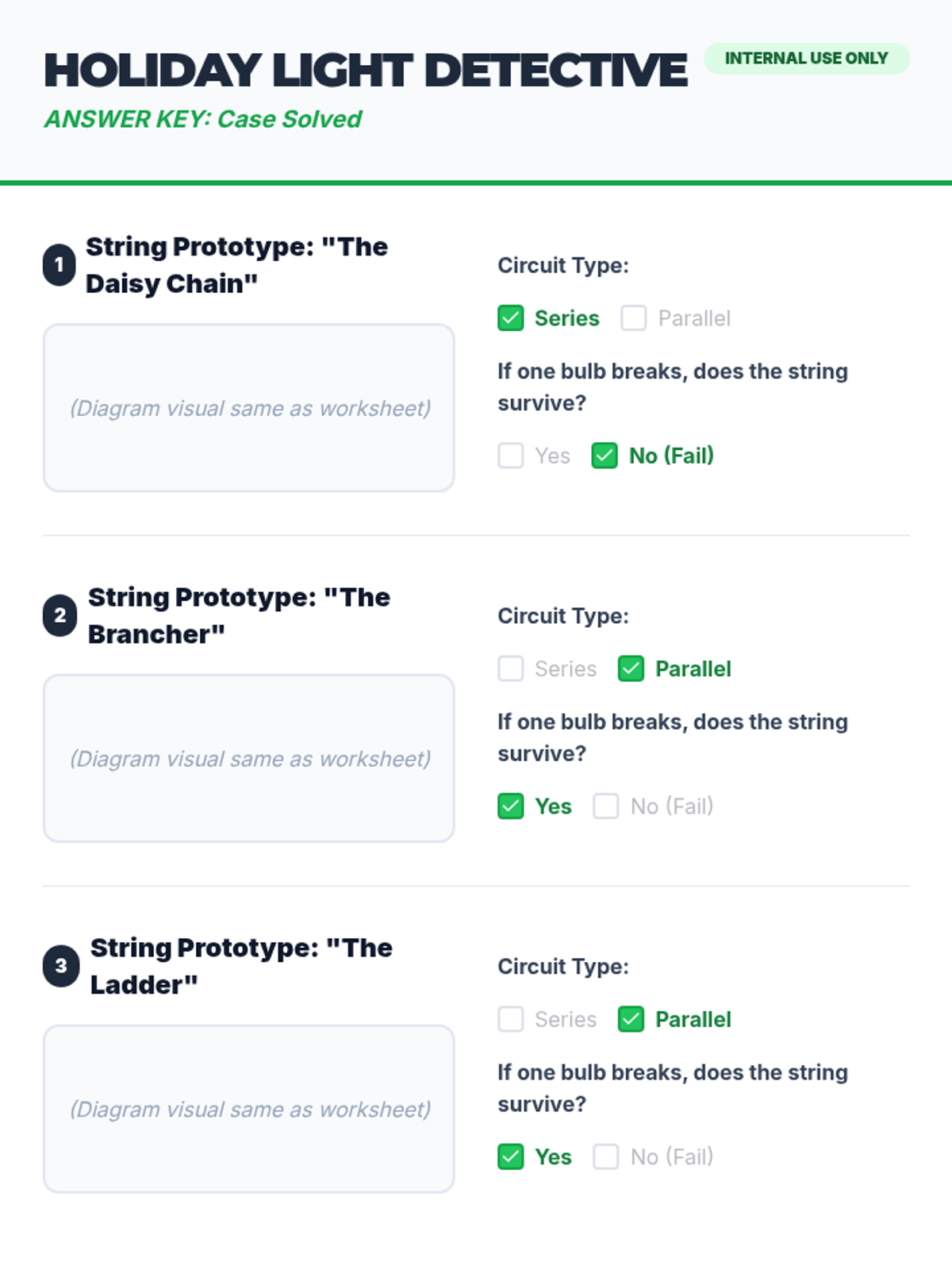The height and width of the screenshot is (1270, 952).
Task: Click the Holiday Light Detective title
Action: 366,71
